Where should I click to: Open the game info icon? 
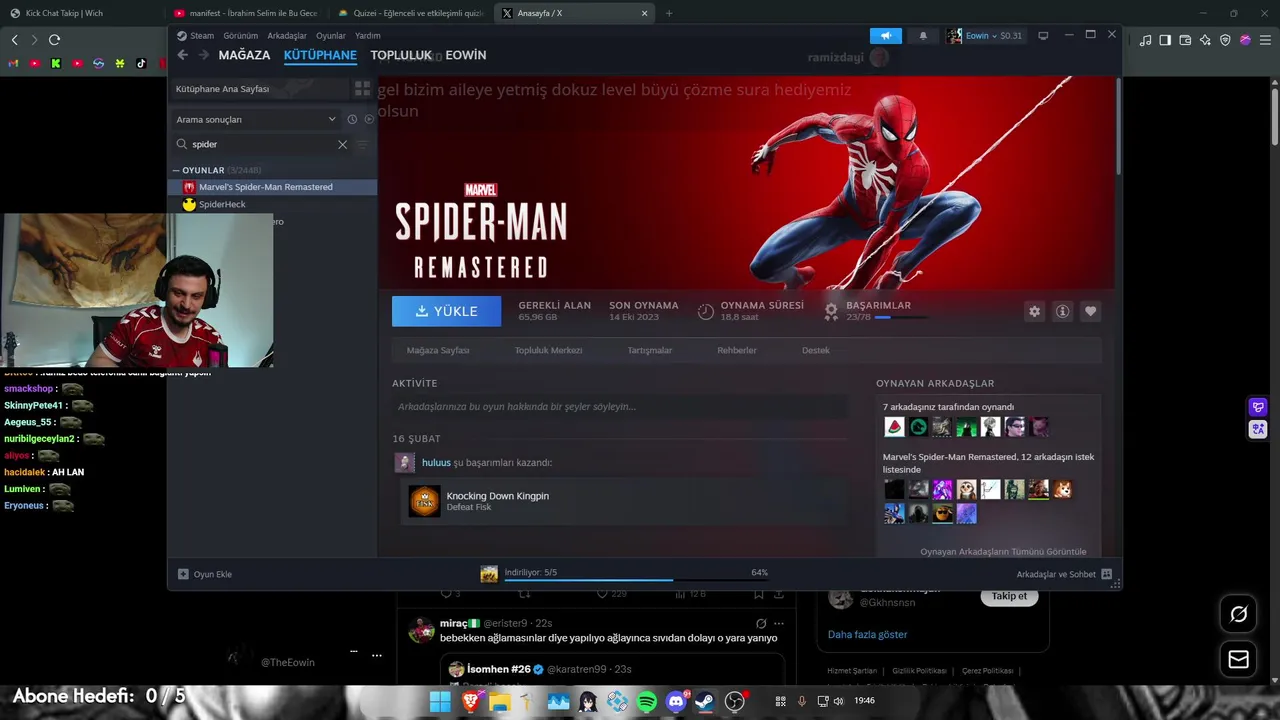1062,311
